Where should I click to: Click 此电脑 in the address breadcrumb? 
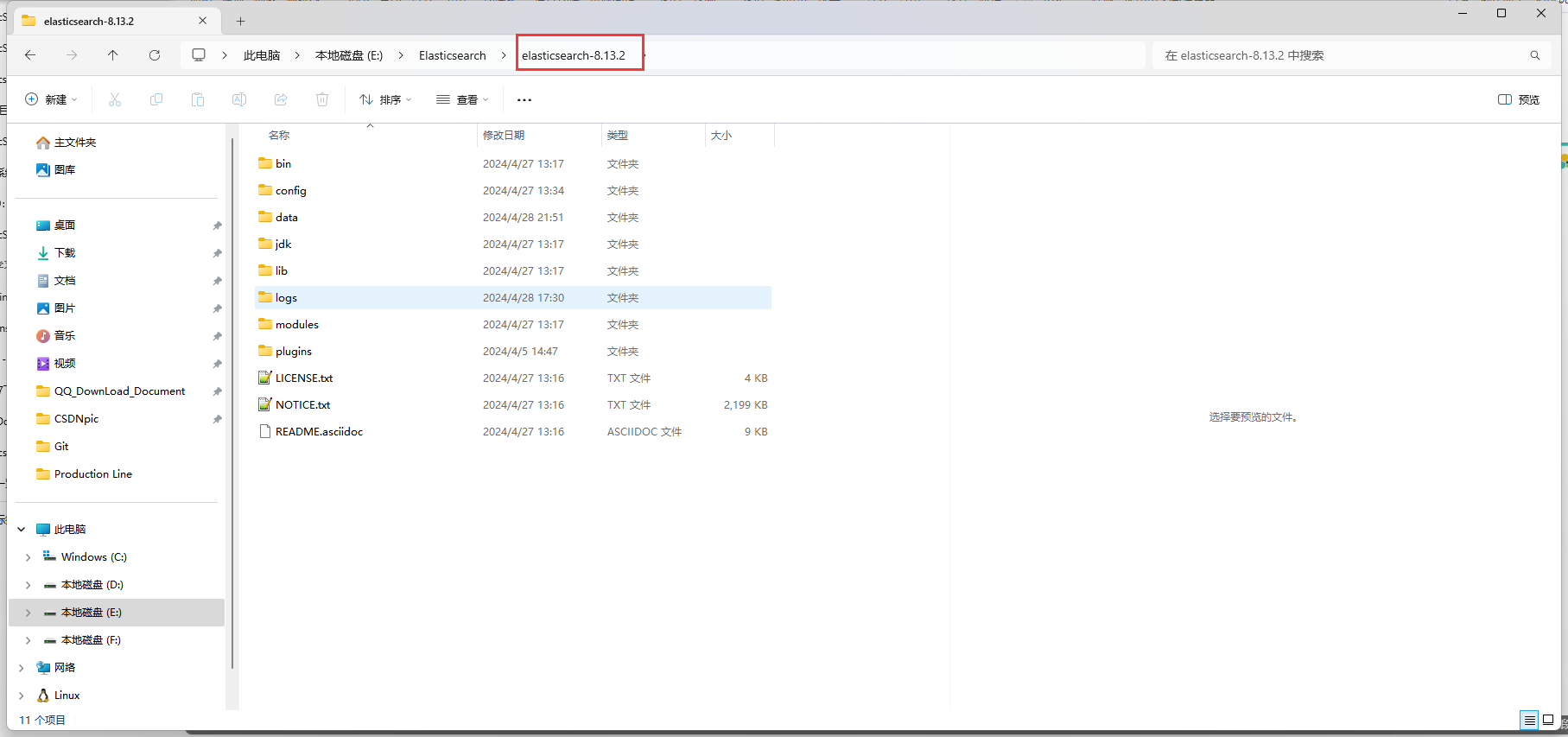[262, 55]
